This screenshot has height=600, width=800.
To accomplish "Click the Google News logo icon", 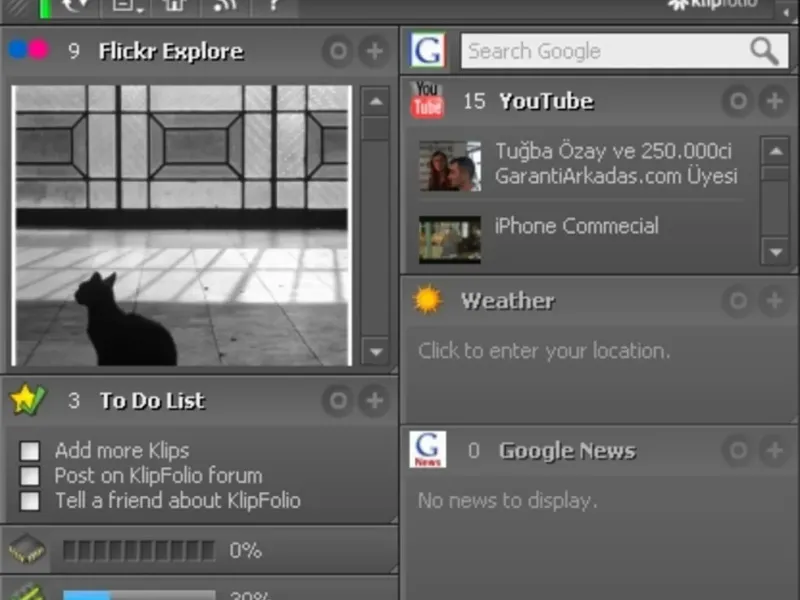I will [428, 449].
